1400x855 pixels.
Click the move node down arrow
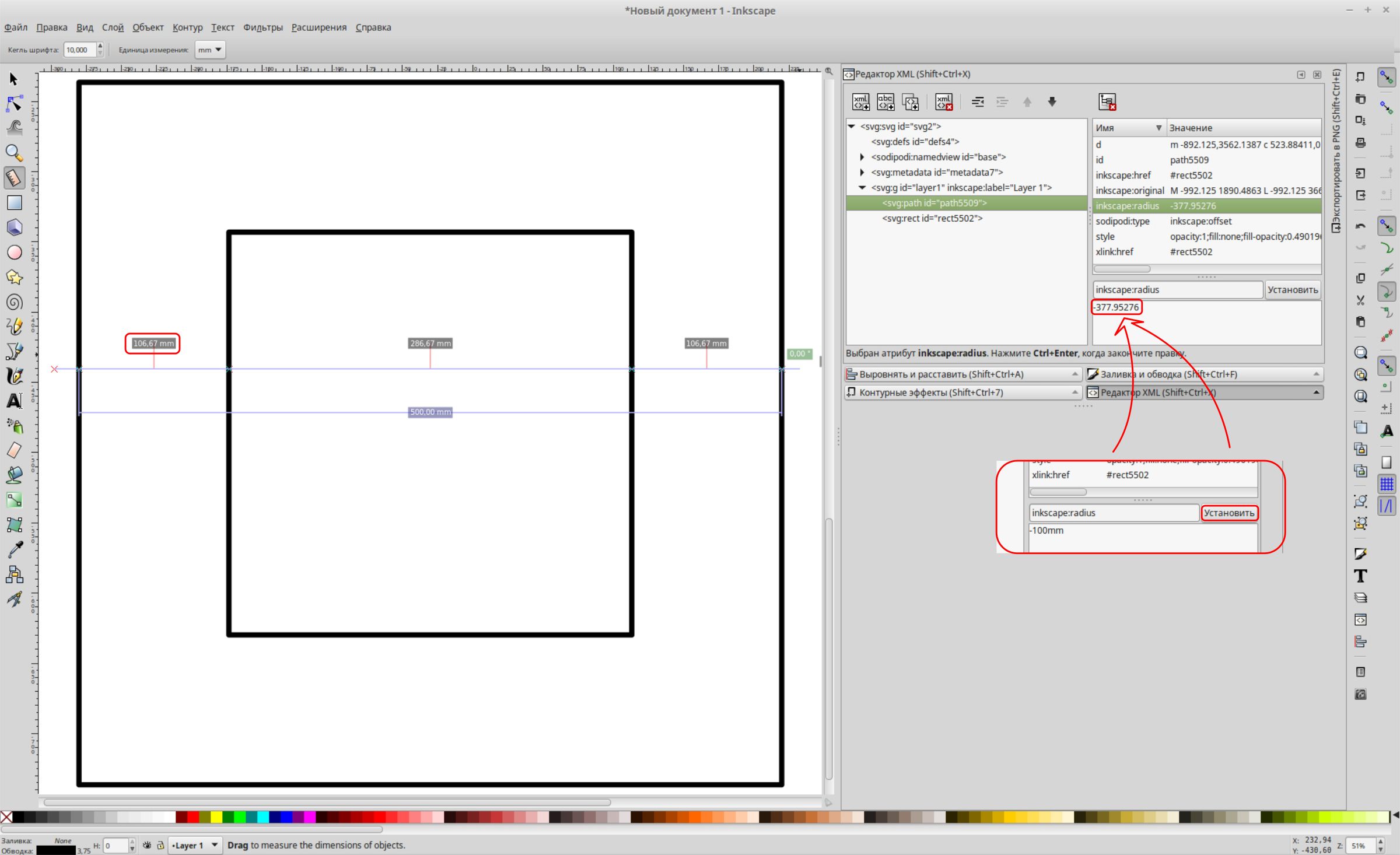pyautogui.click(x=1052, y=102)
